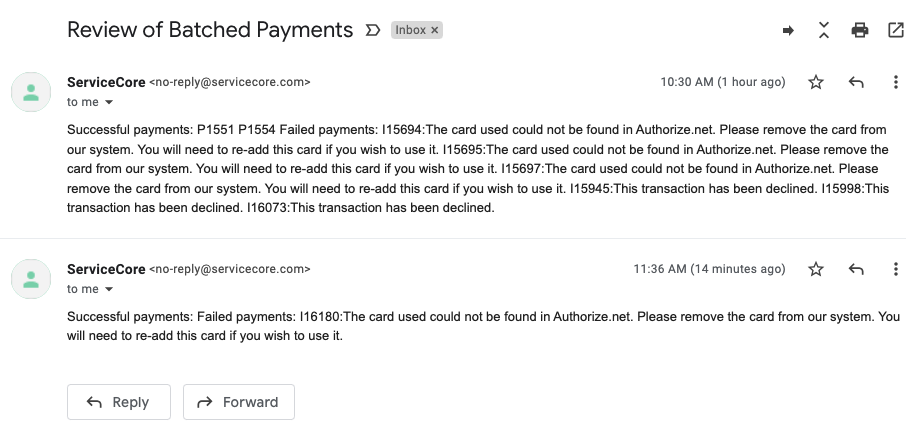
Task: Click ServiceCore sender name in second message
Action: (106, 269)
